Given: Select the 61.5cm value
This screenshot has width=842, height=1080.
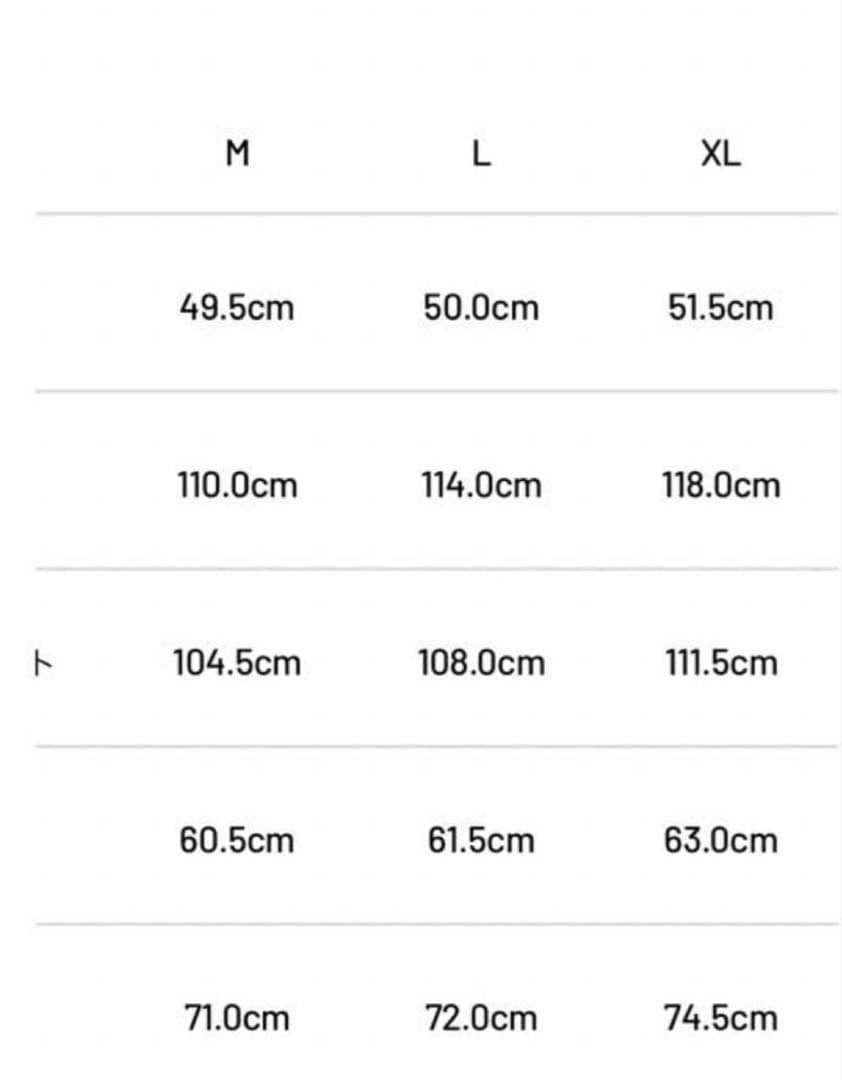Looking at the screenshot, I should (481, 840).
